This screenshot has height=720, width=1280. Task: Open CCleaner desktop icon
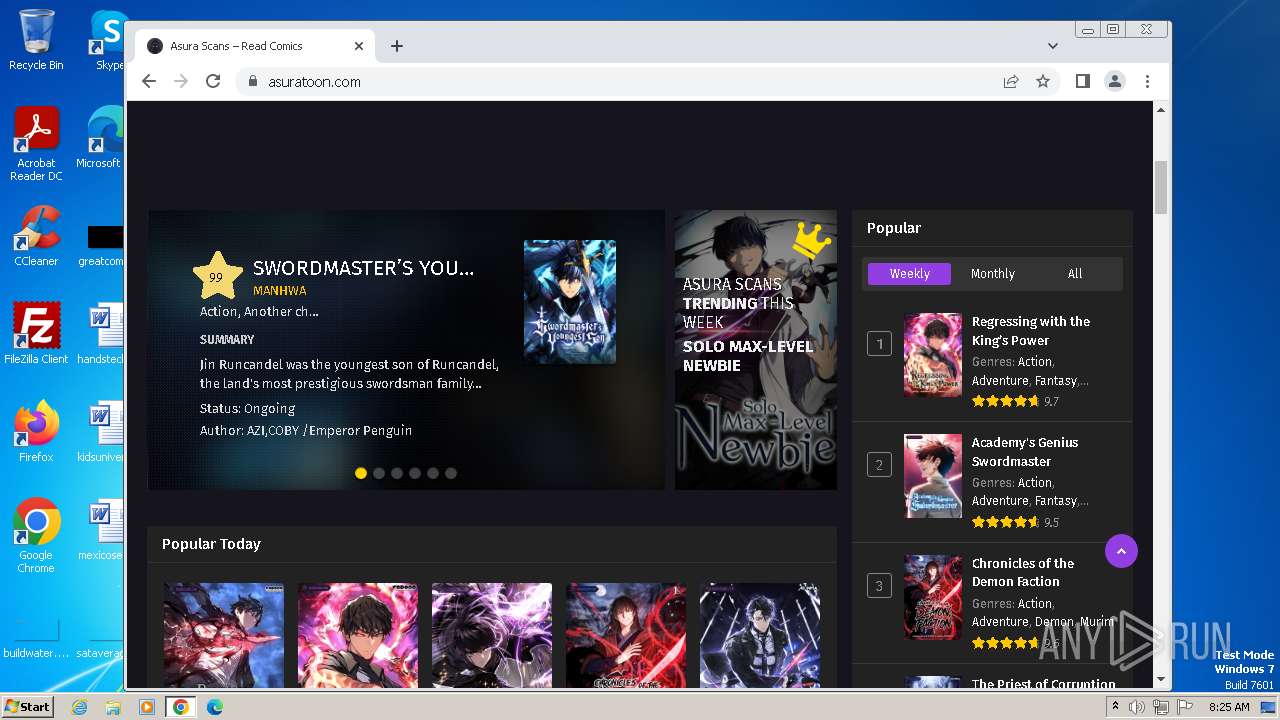coord(36,236)
